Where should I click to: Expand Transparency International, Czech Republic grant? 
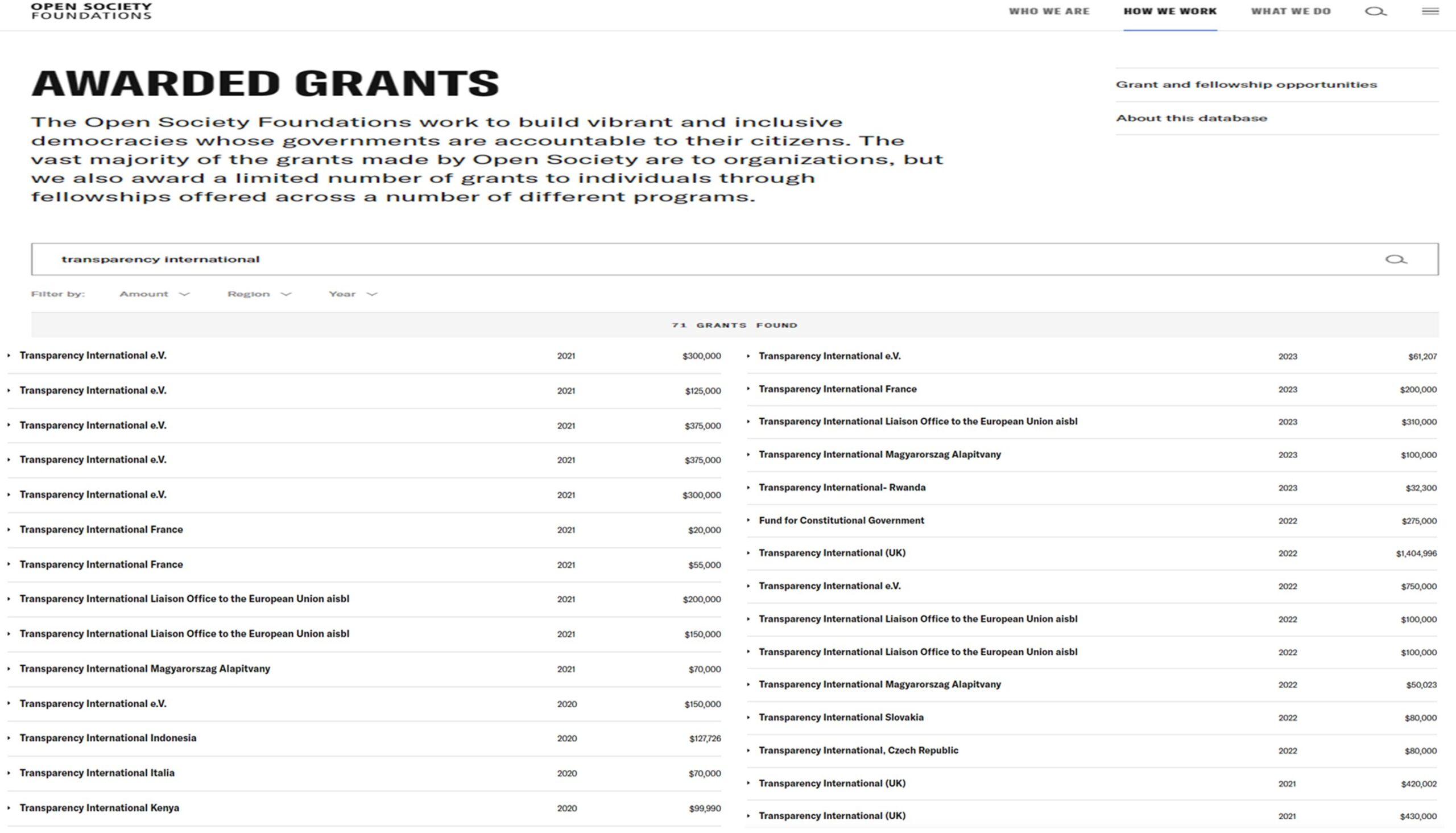(x=1091, y=750)
